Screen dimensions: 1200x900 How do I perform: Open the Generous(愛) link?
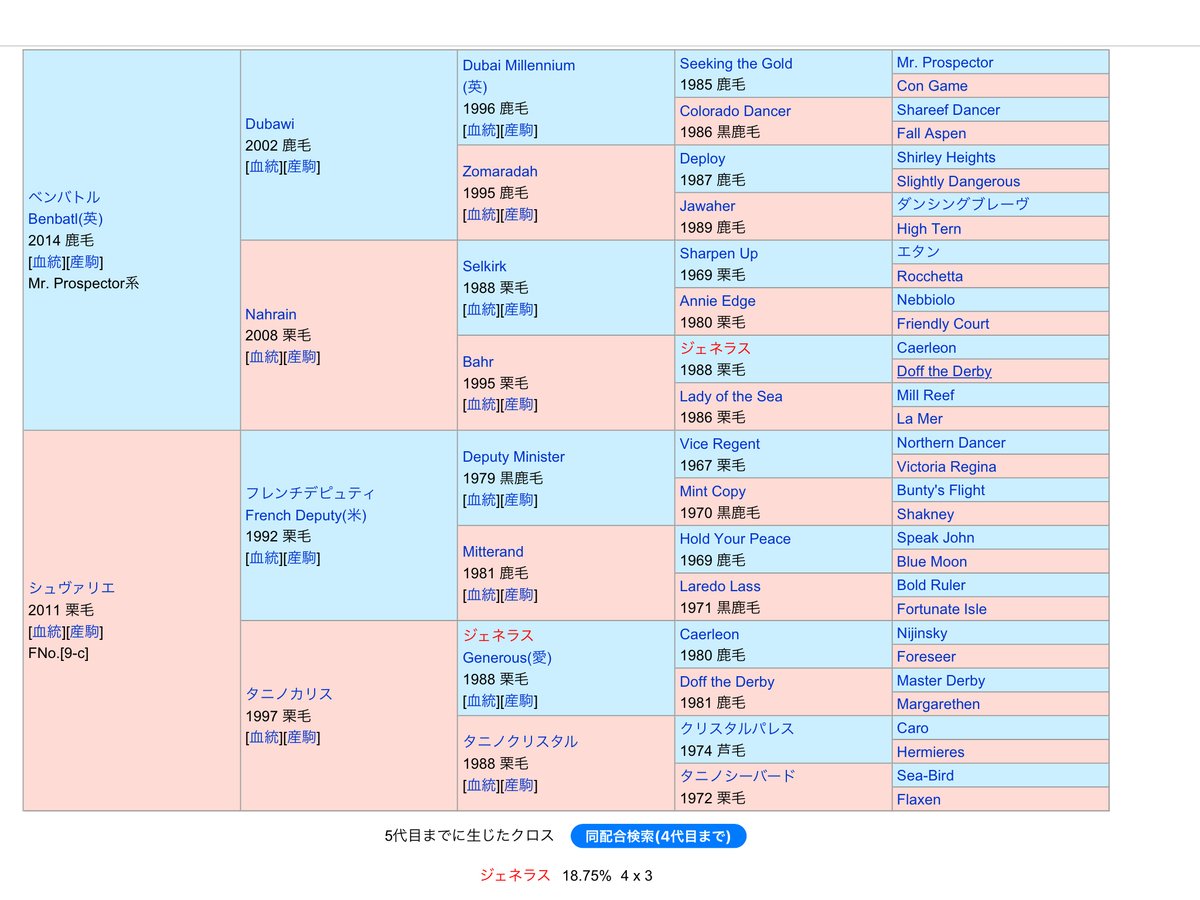click(x=507, y=658)
